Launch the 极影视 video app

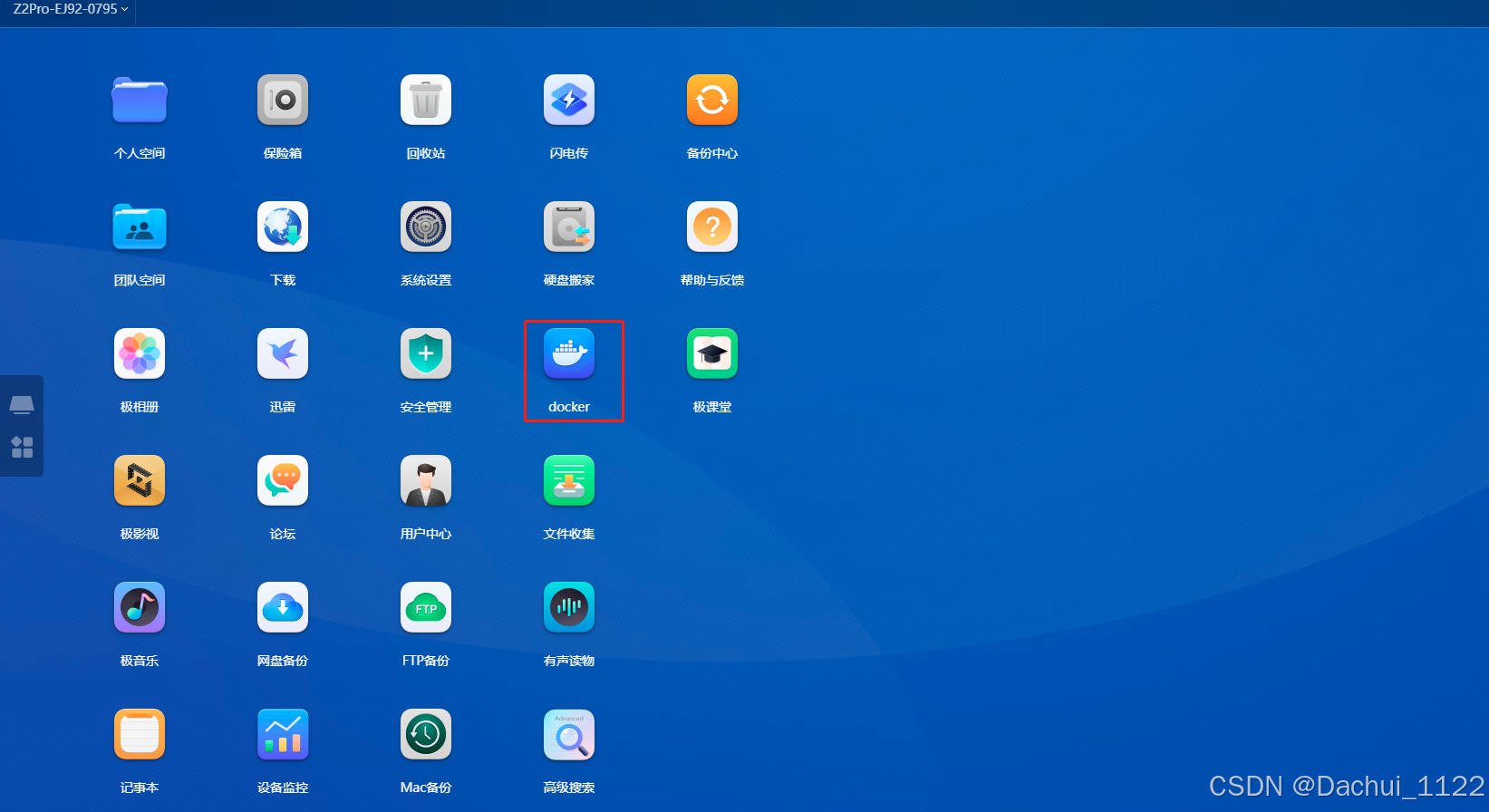pyautogui.click(x=140, y=480)
